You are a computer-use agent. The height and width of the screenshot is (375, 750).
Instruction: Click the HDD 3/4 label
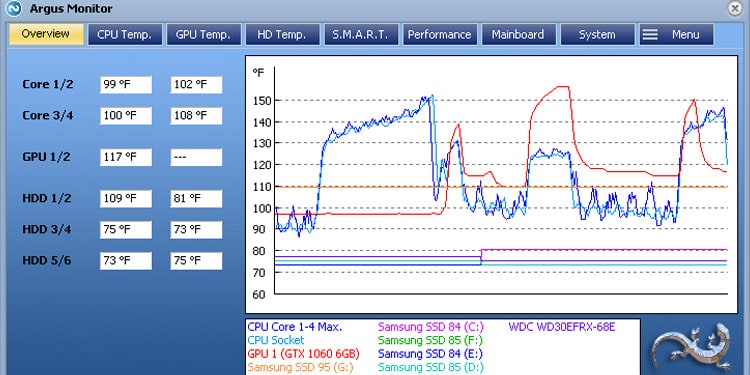point(47,230)
